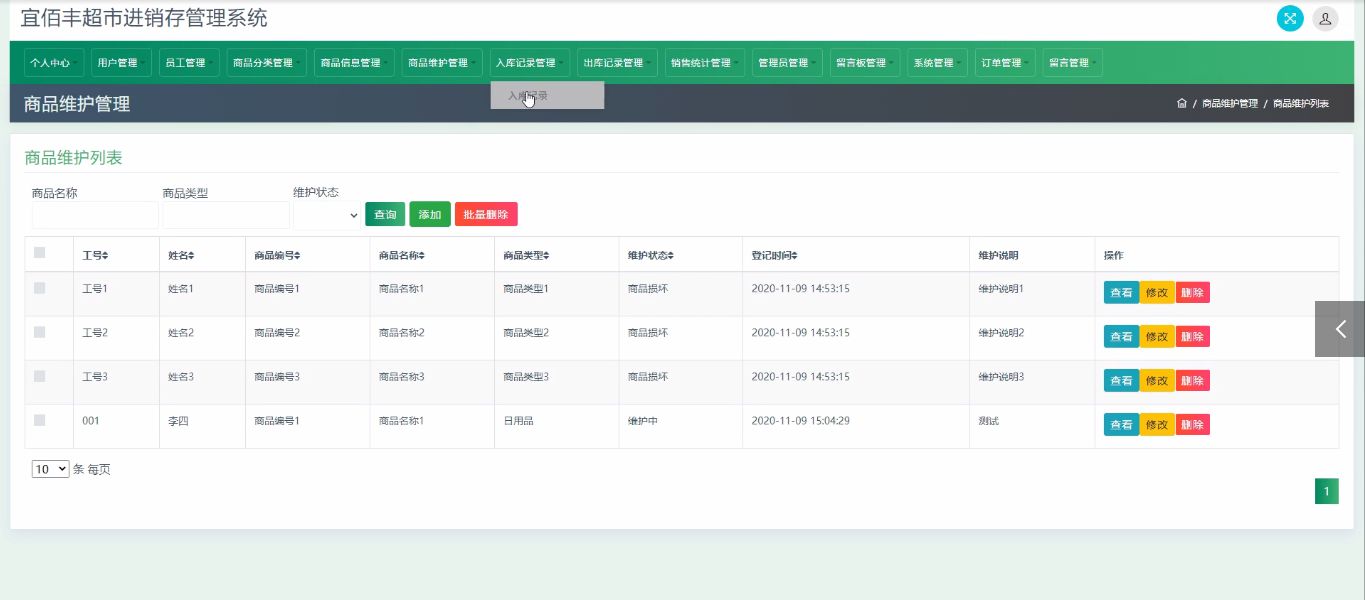Image resolution: width=1365 pixels, height=600 pixels.
Task: Check the row for 工号1
Action: click(x=40, y=288)
